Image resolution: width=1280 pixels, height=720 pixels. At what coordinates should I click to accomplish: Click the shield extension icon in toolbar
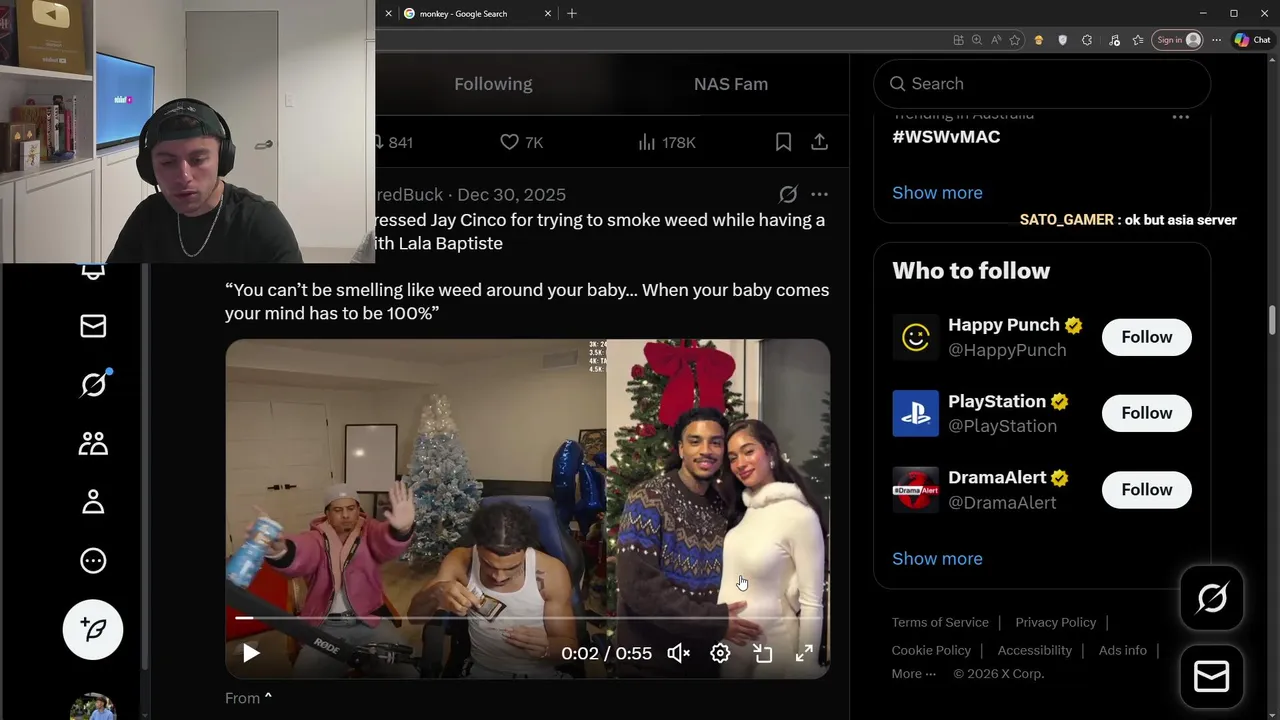point(1062,40)
